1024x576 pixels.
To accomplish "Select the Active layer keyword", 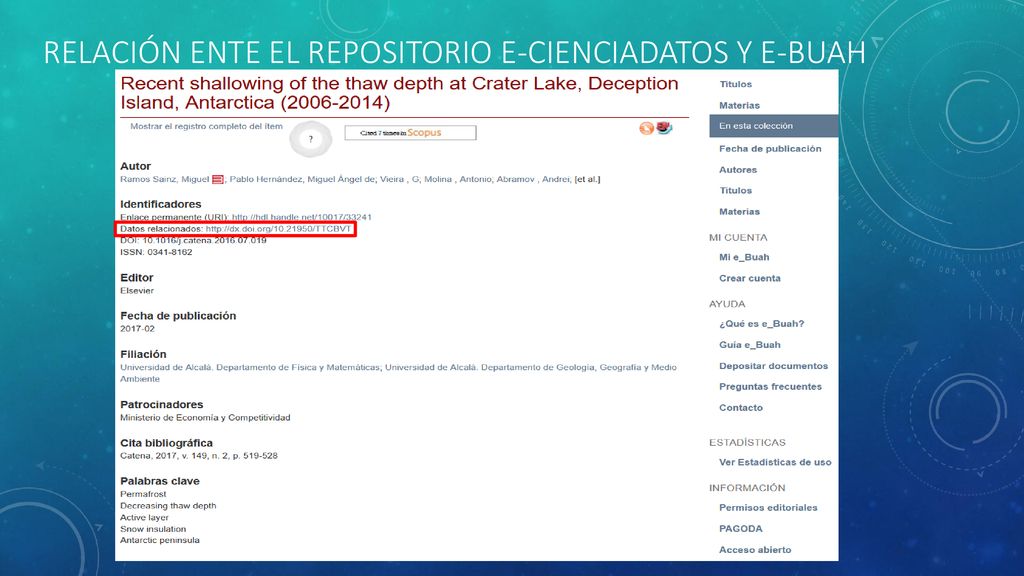I will click(144, 517).
